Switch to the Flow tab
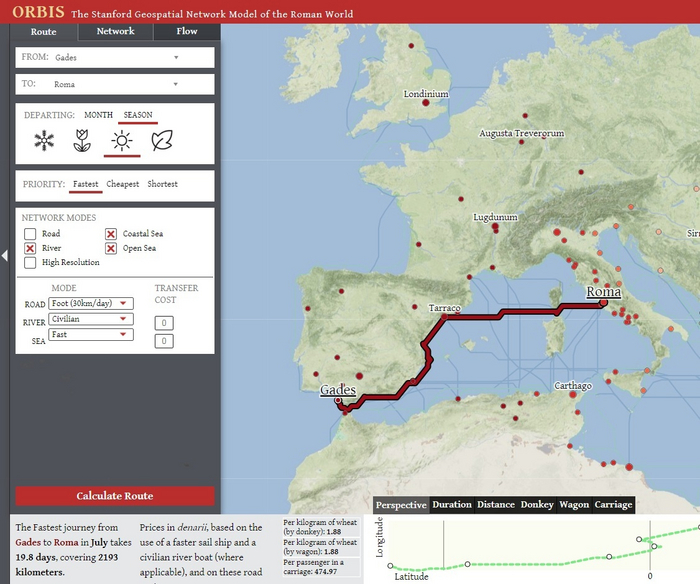Image resolution: width=700 pixels, height=584 pixels. click(187, 31)
